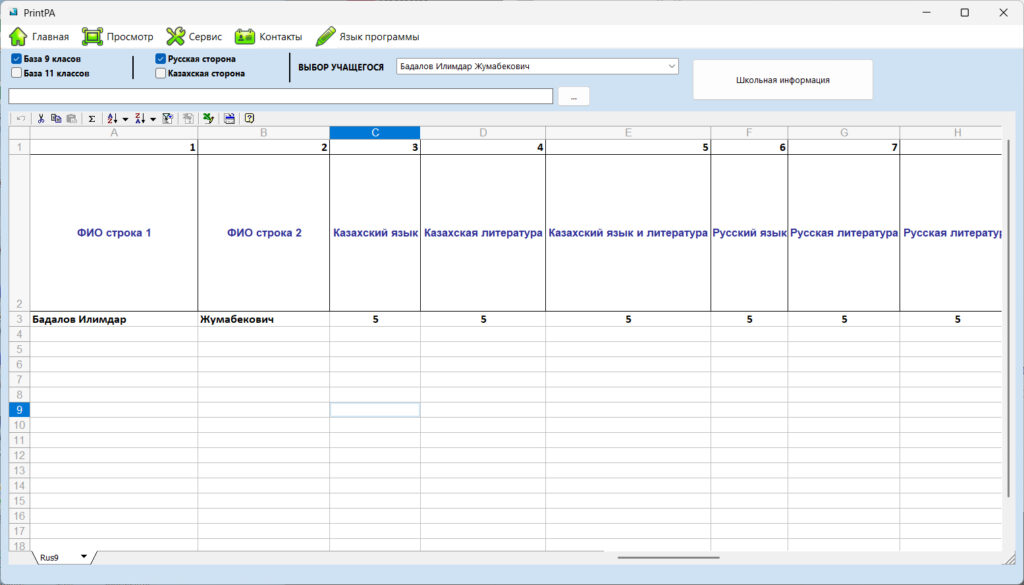Screen dimensions: 1024x585
Task: Copy cells using the Copy icon
Action: pos(56,118)
